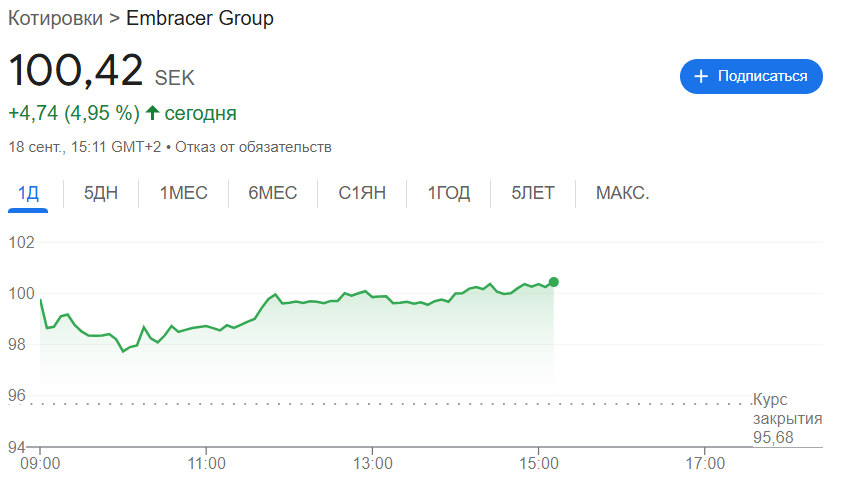
Task: Click the 09:00 time axis label
Action: 41,464
